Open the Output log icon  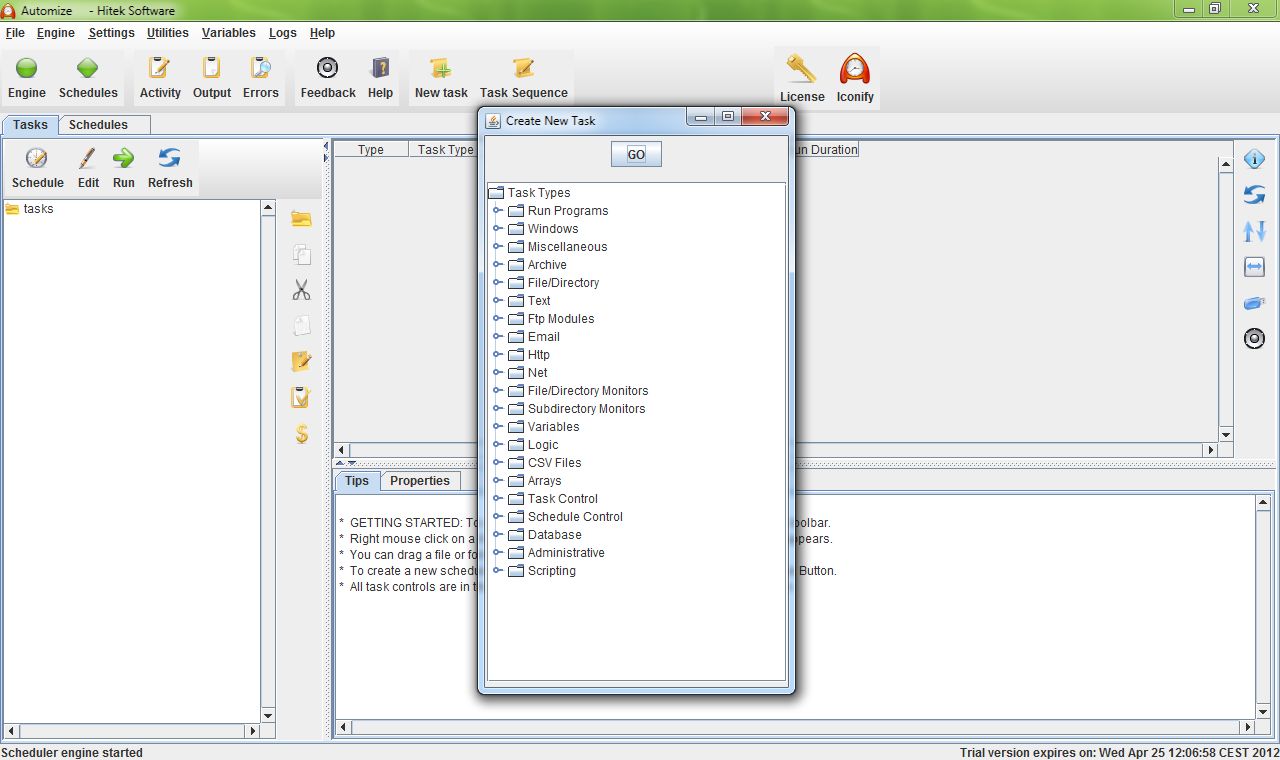coord(211,68)
